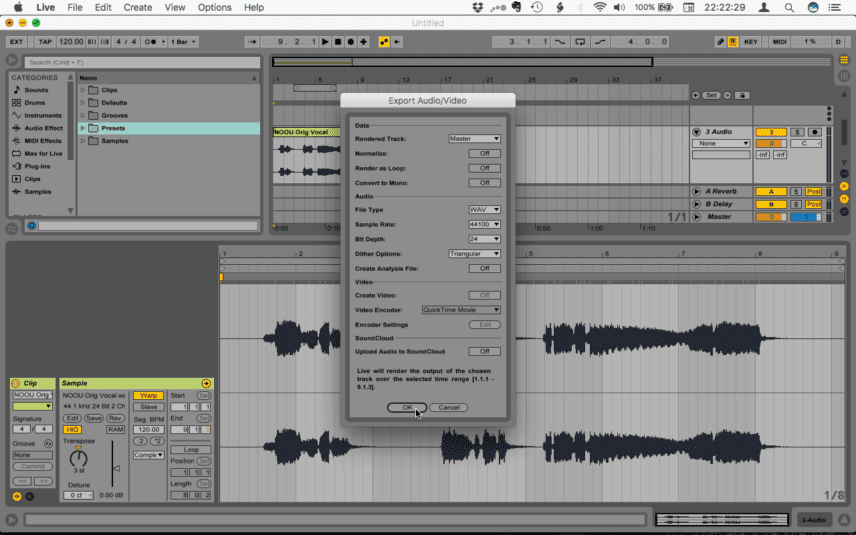Click the Re-enable Automation arrow icon
This screenshot has height=535, width=856.
pyautogui.click(x=397, y=41)
